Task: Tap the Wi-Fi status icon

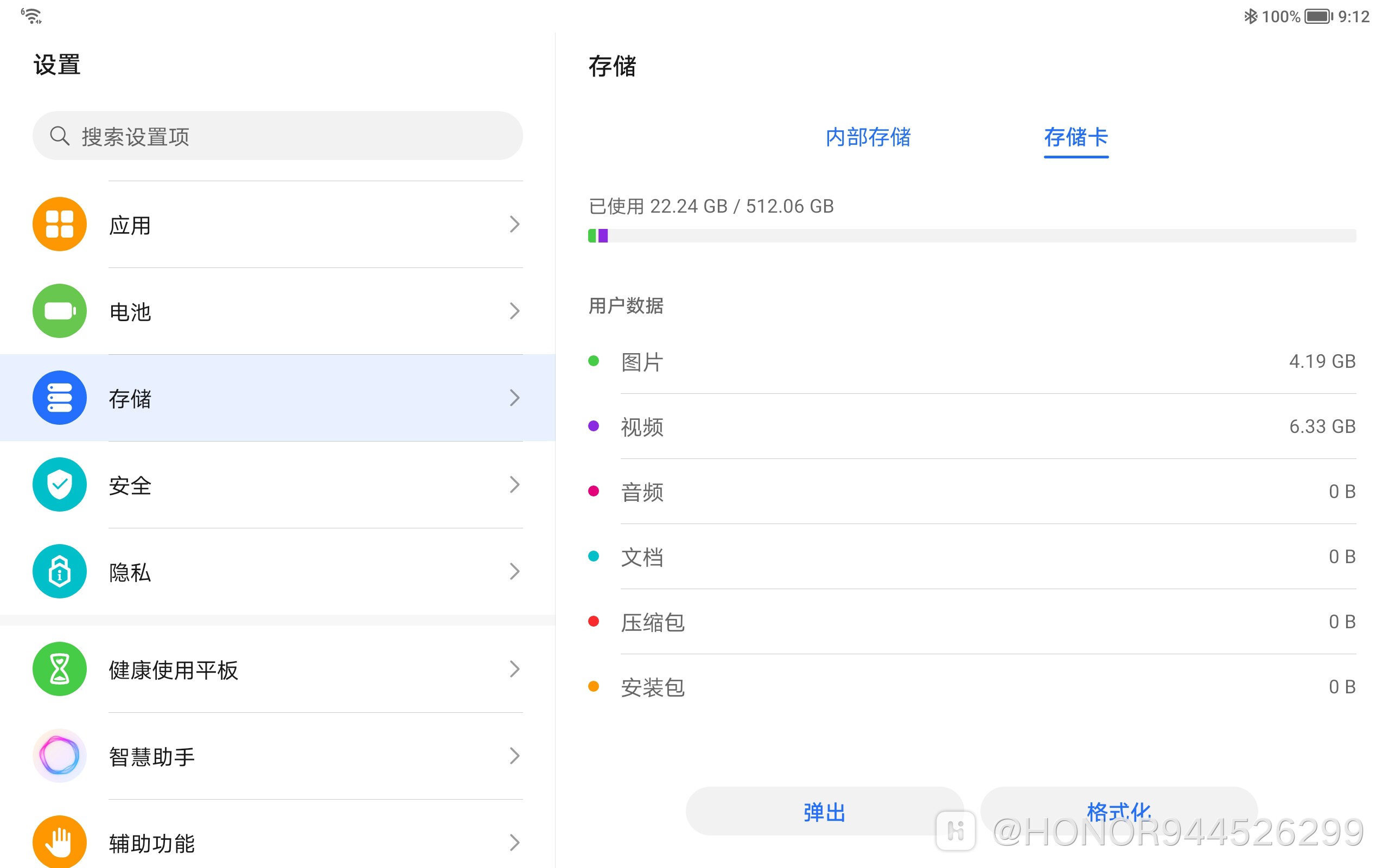Action: (x=32, y=16)
